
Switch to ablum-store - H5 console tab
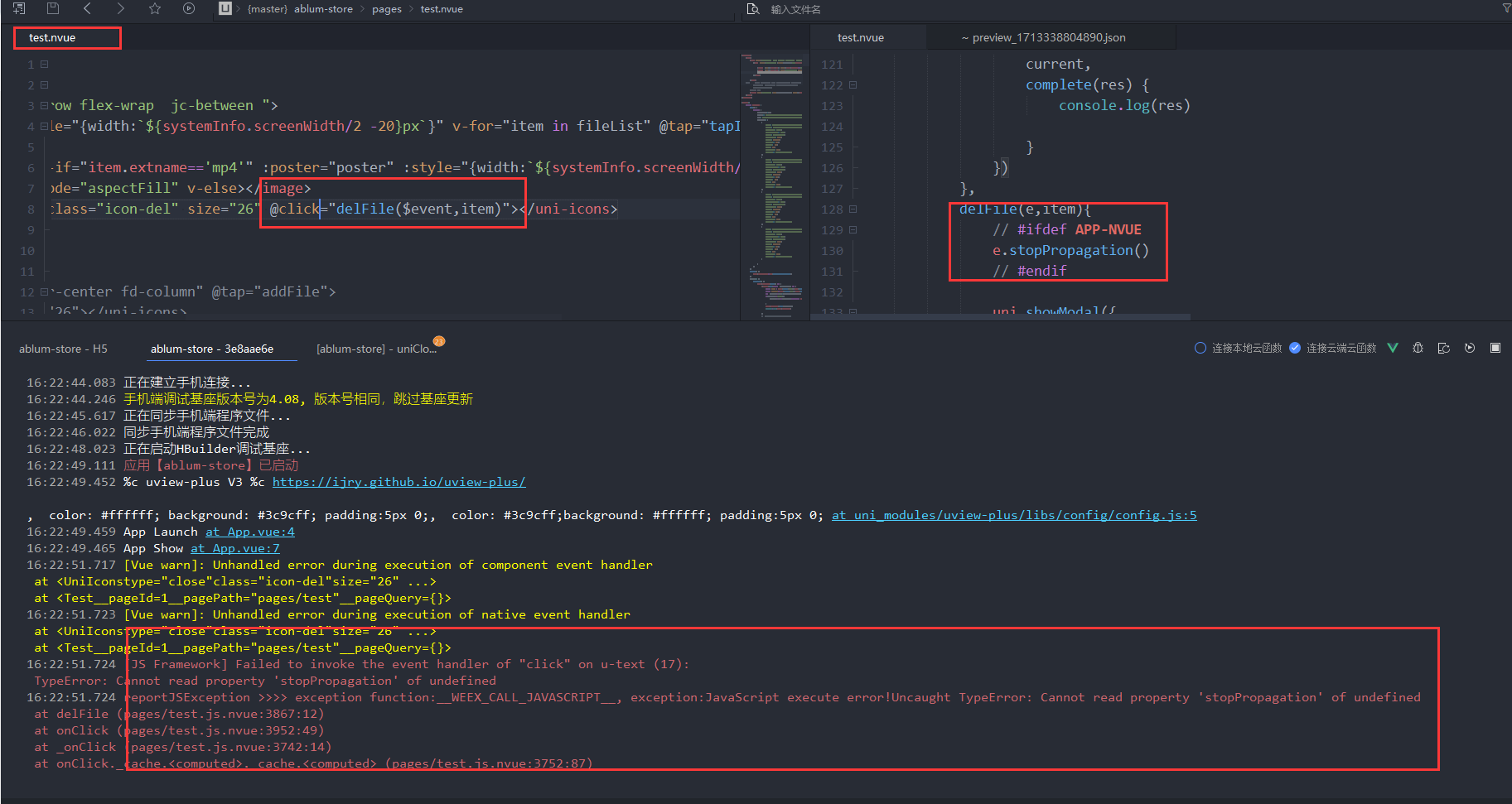63,349
